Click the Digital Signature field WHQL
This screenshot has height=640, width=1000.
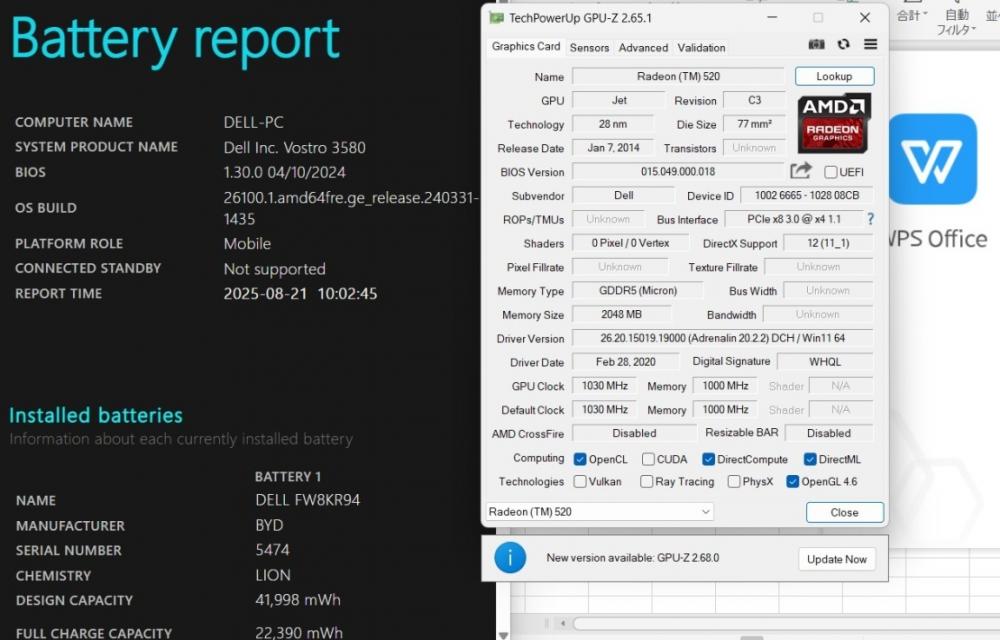click(x=825, y=362)
